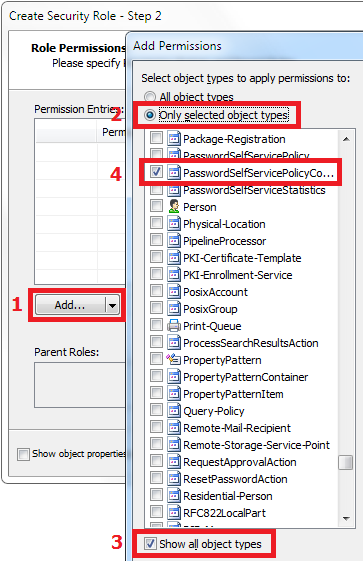Click the Print-Queue printer icon
363x561 pixels.
174,326
